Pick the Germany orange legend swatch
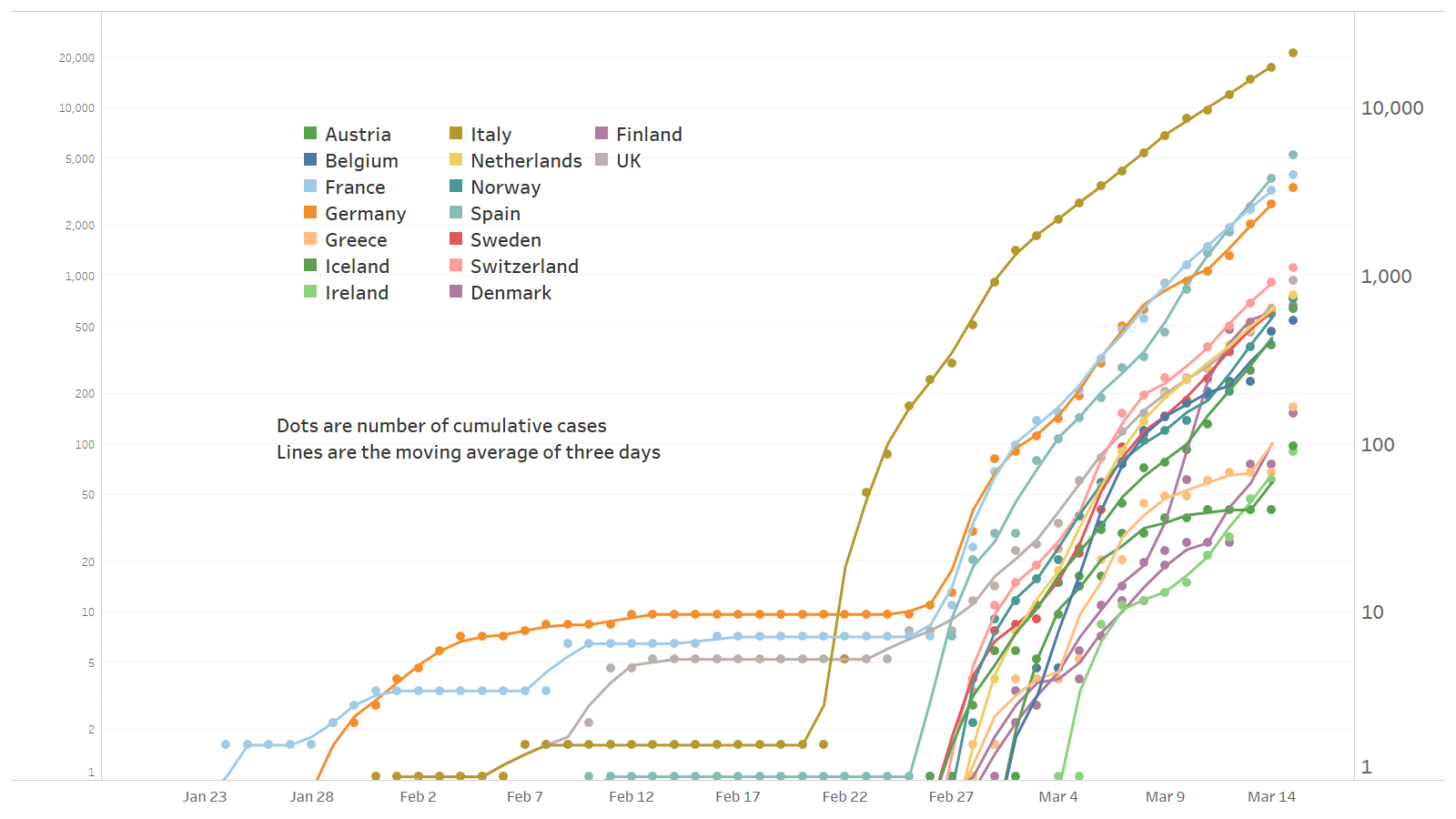Screen dimensions: 1456x819 (x=310, y=213)
